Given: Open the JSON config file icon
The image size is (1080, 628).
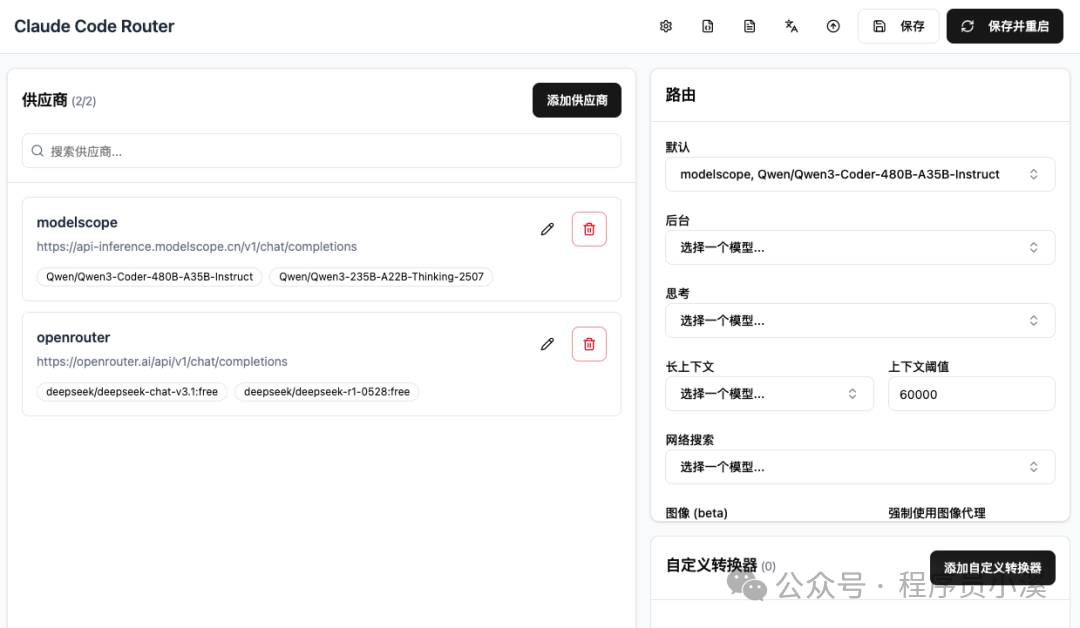Looking at the screenshot, I should [x=708, y=26].
